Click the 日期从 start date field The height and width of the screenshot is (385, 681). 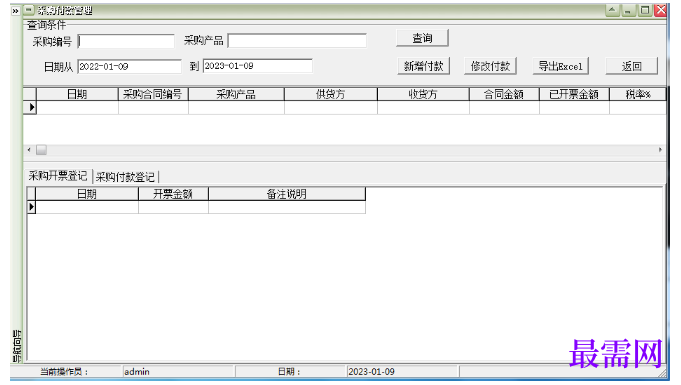pyautogui.click(x=129, y=66)
